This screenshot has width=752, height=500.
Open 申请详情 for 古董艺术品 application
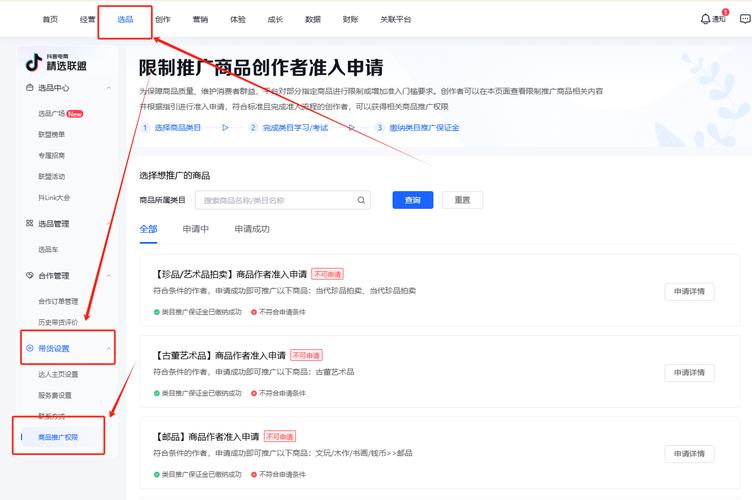click(x=689, y=372)
